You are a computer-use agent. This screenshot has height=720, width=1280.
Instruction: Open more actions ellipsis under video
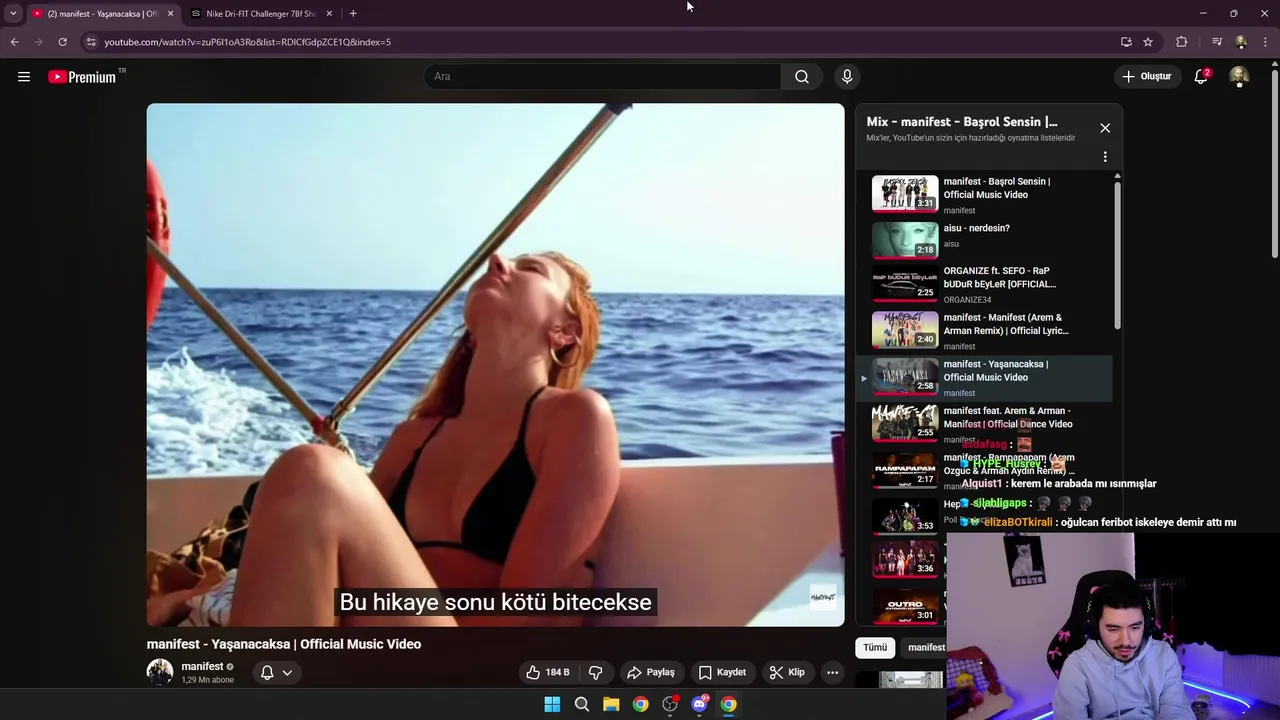pyautogui.click(x=832, y=672)
